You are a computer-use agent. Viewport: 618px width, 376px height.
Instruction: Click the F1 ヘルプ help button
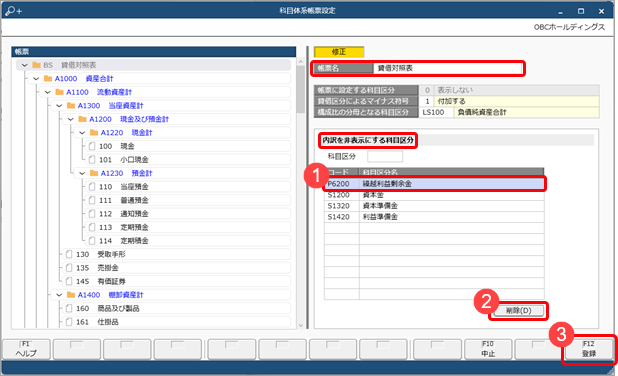26,349
